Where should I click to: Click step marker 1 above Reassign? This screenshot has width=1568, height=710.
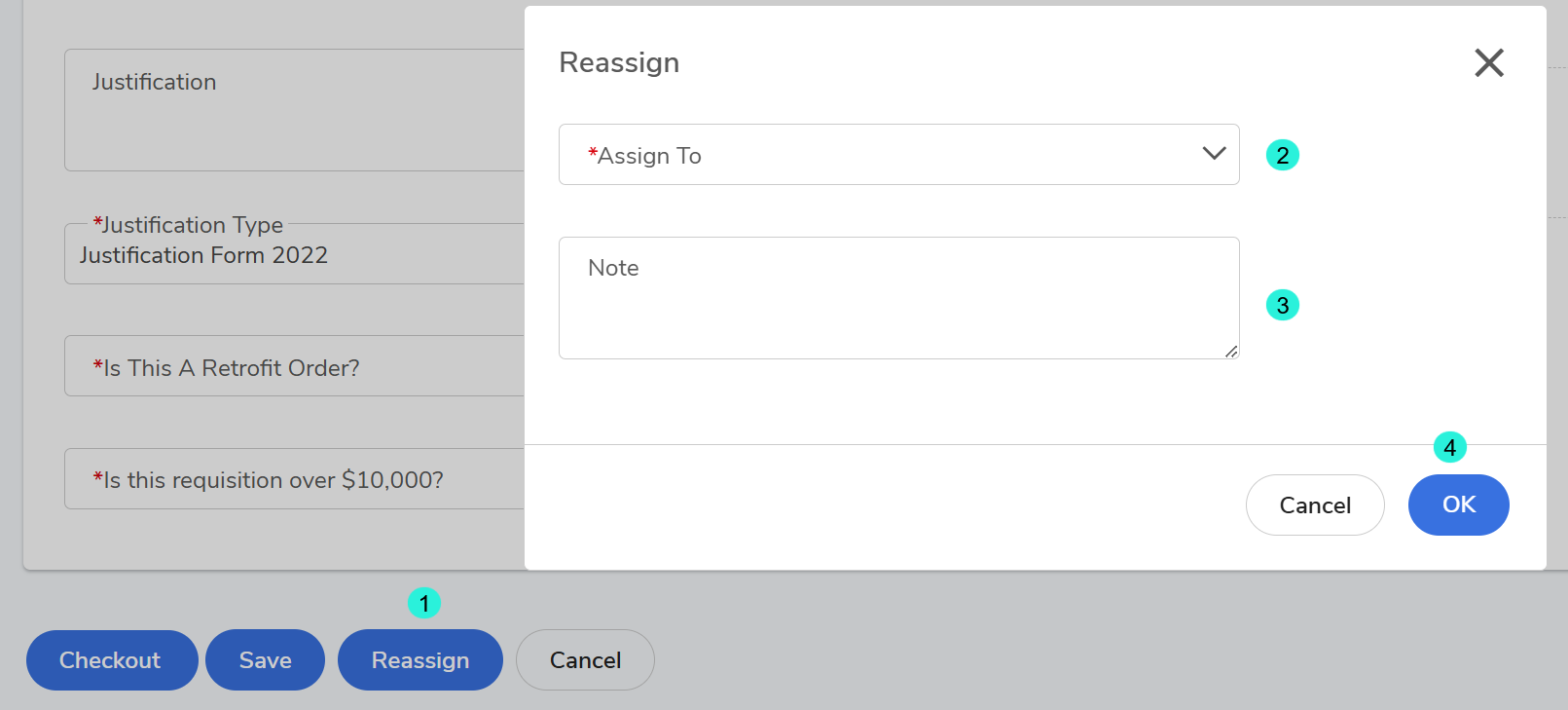[424, 604]
